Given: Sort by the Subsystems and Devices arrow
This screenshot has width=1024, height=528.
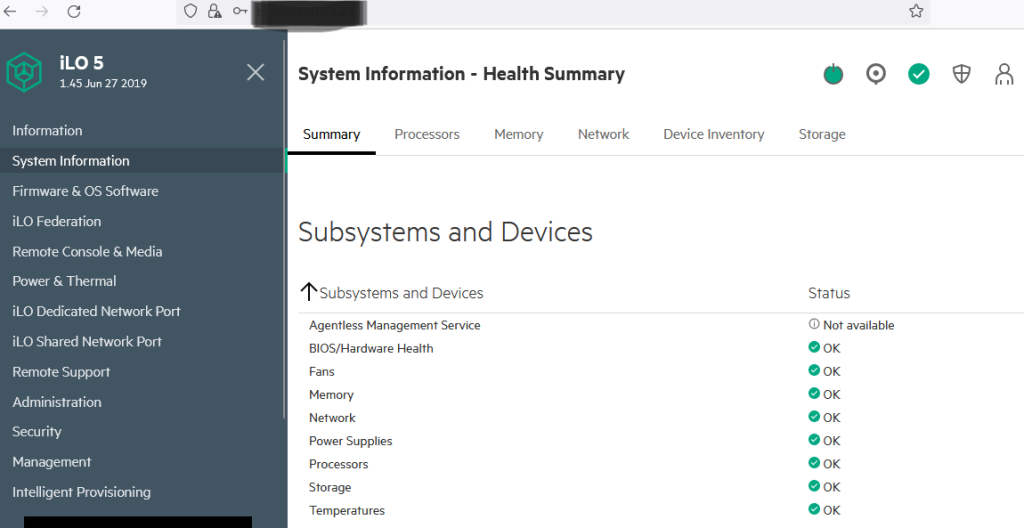Looking at the screenshot, I should (308, 291).
